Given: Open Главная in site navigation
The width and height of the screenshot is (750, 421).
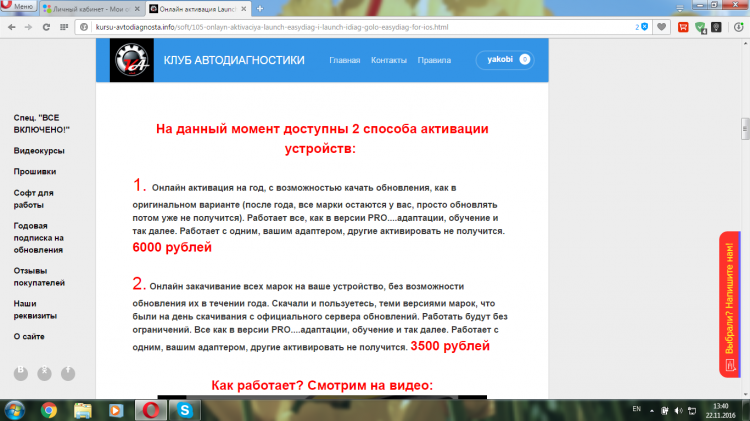Looking at the screenshot, I should (x=344, y=60).
